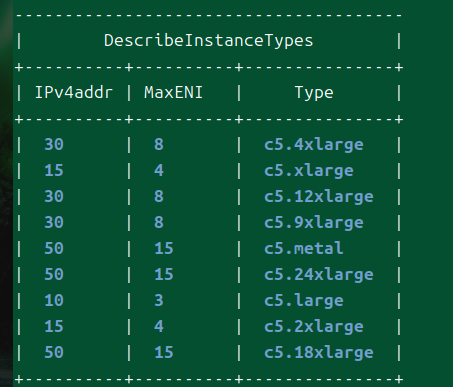Select the c5.24xlarge type cell
This screenshot has width=453, height=387.
point(319,275)
